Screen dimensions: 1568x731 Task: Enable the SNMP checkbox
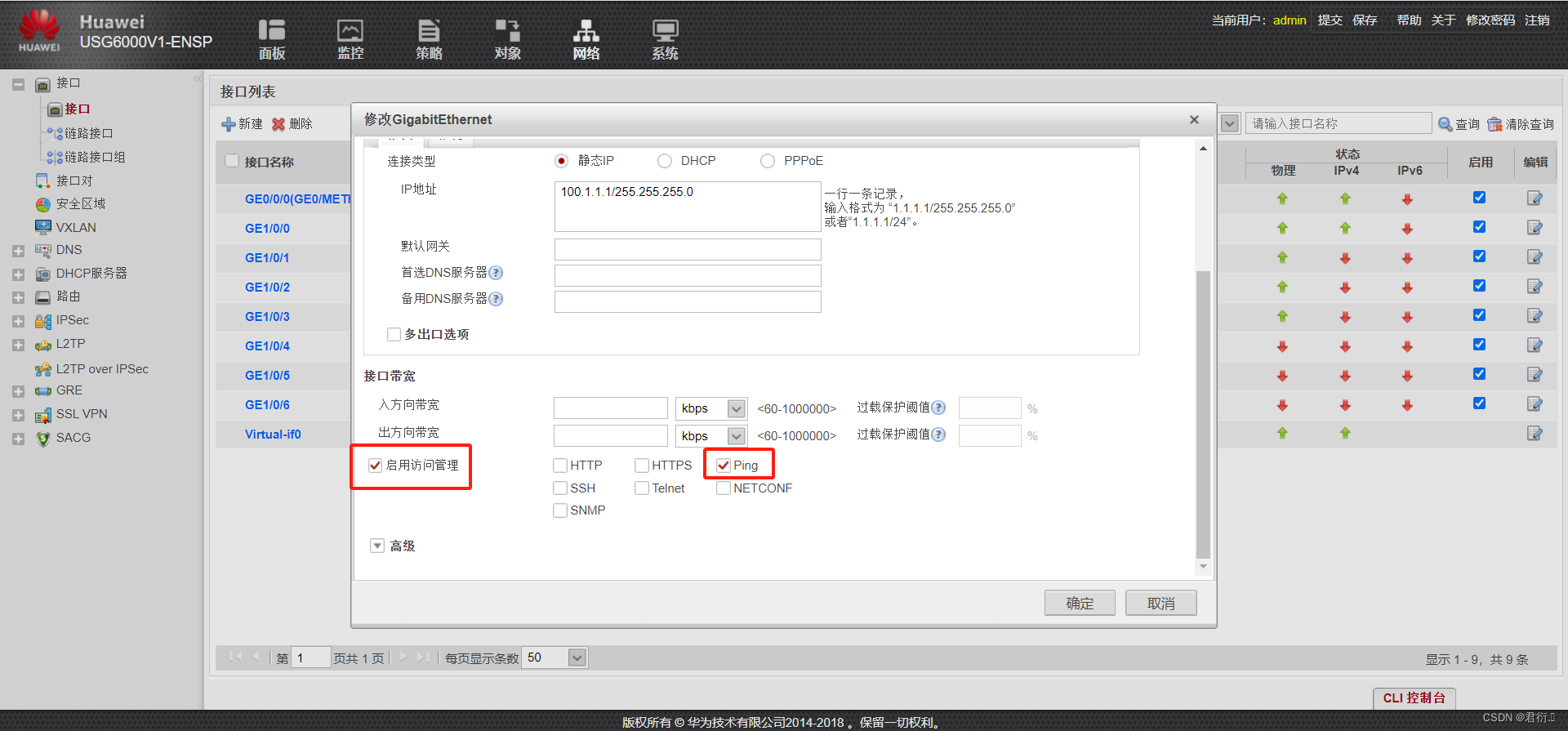point(560,510)
